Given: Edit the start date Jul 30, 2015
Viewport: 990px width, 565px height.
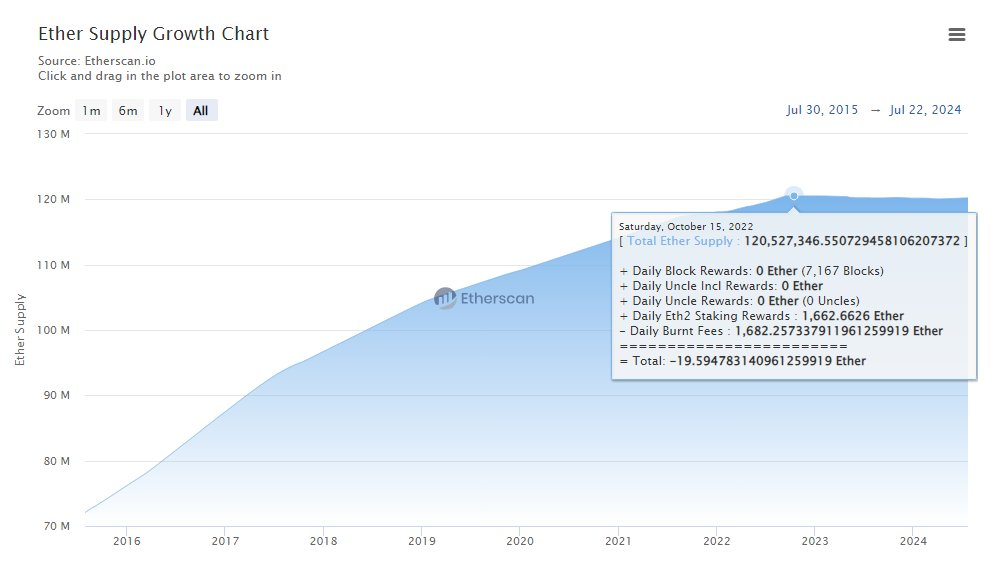Looking at the screenshot, I should pos(822,110).
